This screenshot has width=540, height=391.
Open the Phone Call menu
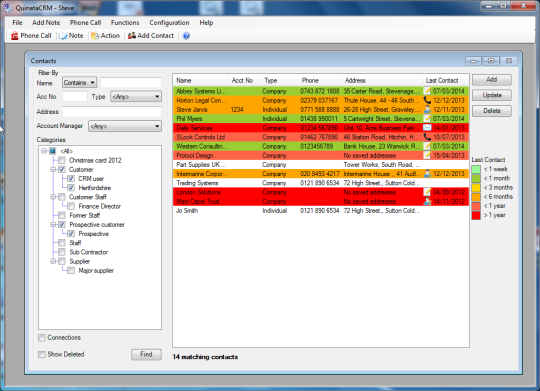click(x=85, y=22)
